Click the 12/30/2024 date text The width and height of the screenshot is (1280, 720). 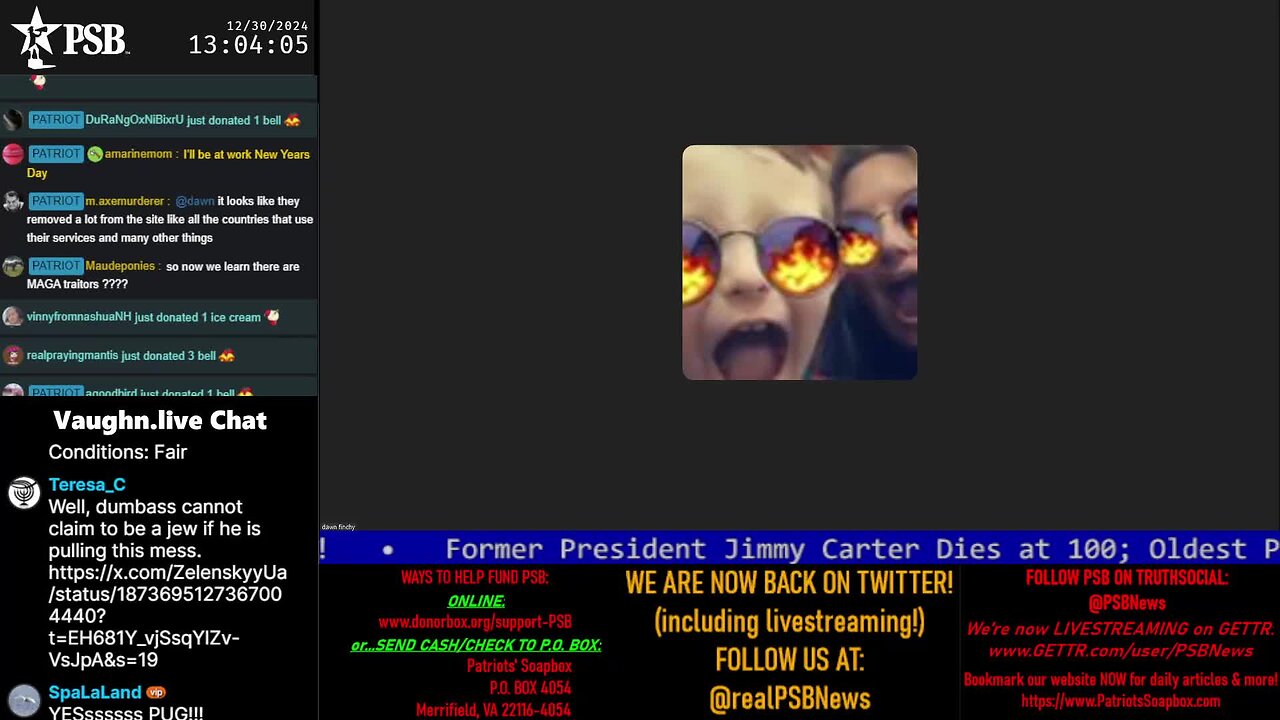click(267, 25)
